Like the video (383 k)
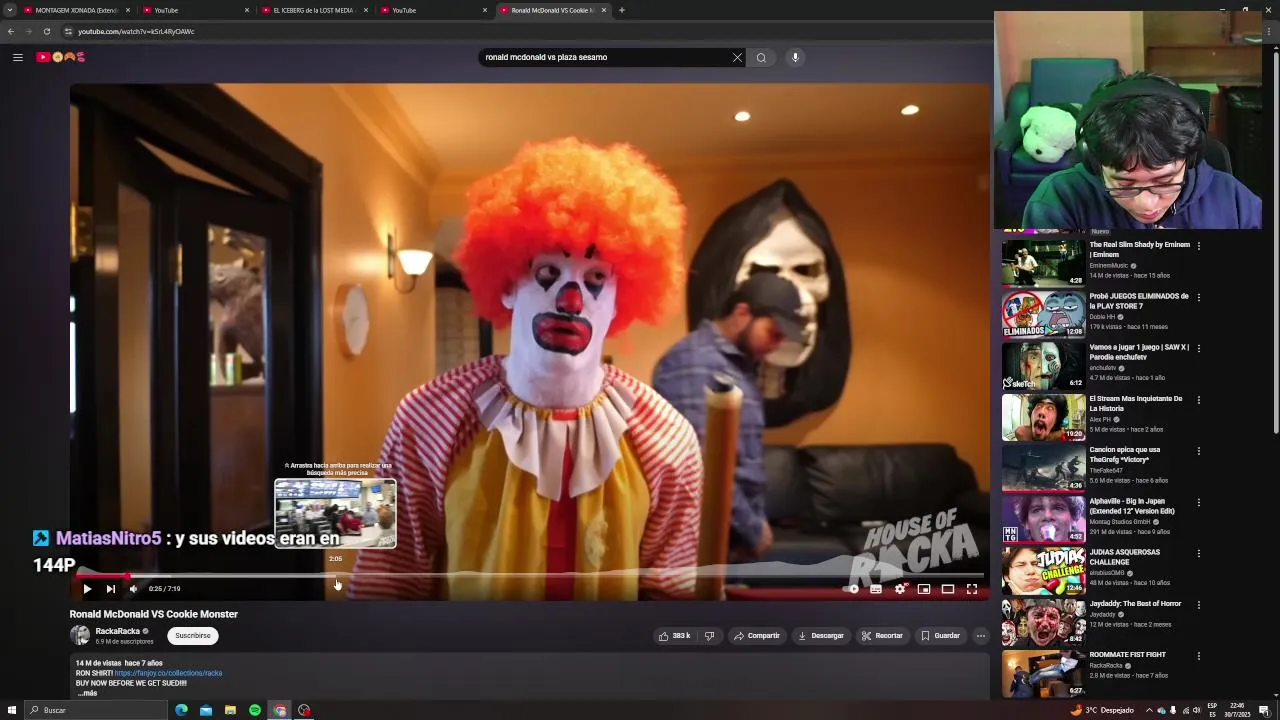The height and width of the screenshot is (720, 1280). [x=674, y=636]
